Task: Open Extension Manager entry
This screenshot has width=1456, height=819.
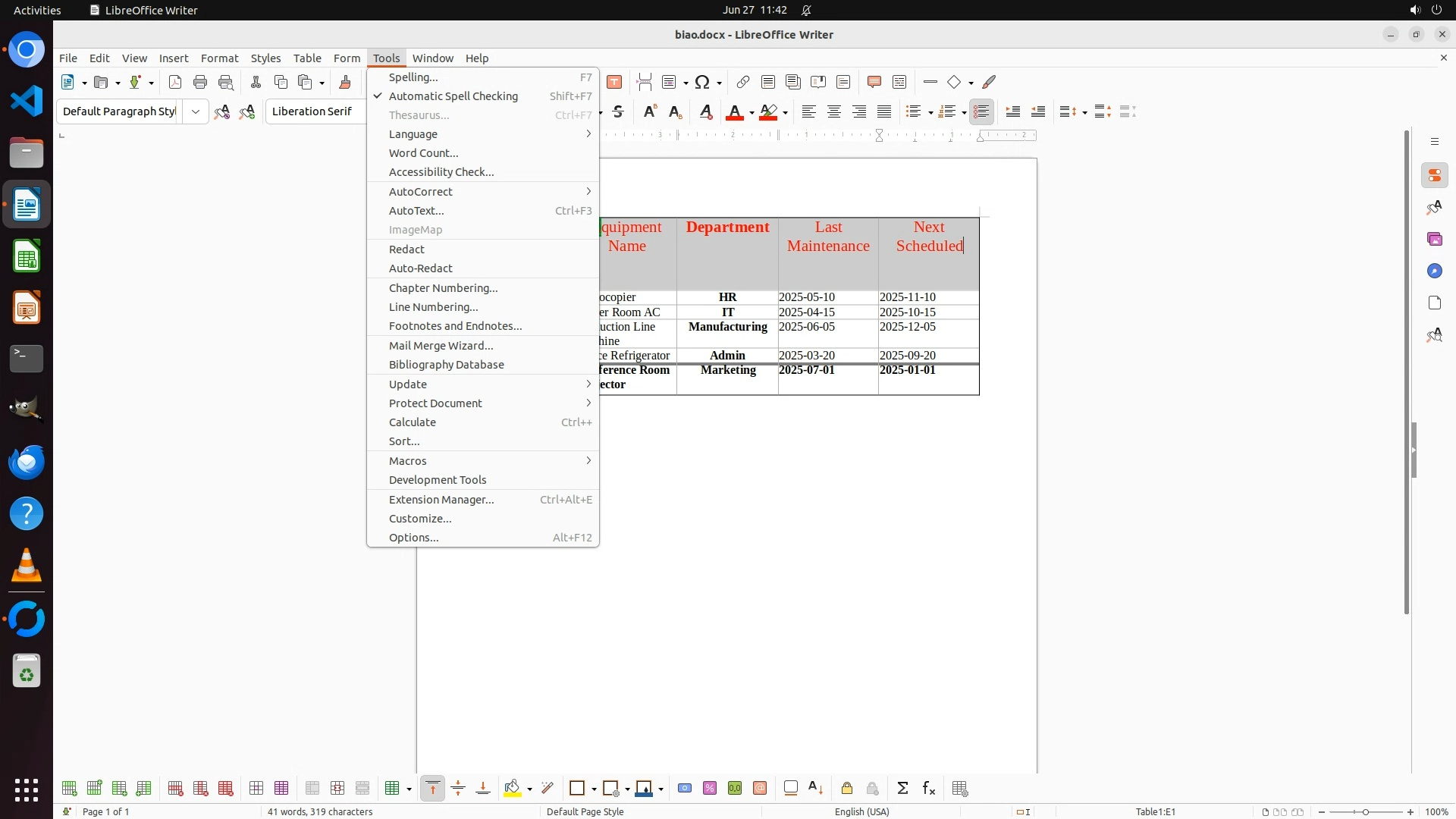Action: coord(441,500)
